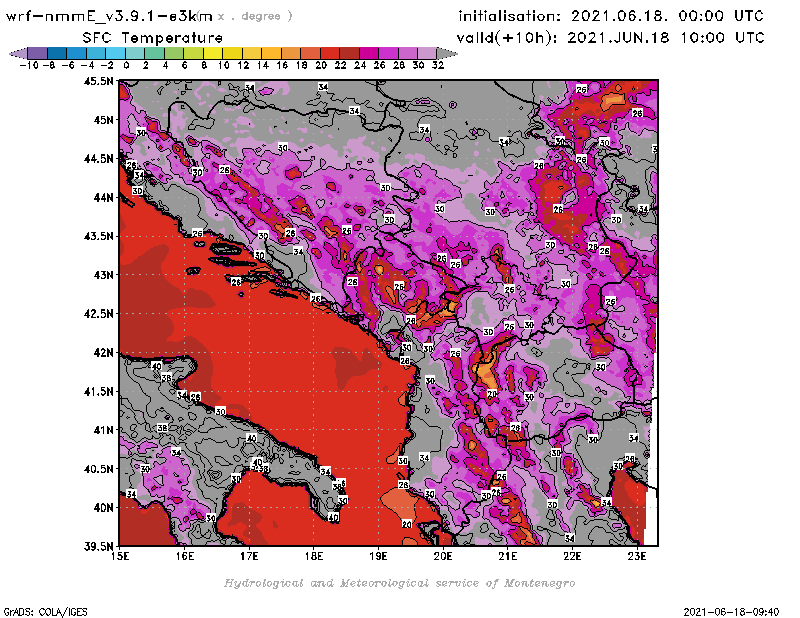Click the 45.5N latitude axis label
This screenshot has width=800, height=618.
pyautogui.click(x=98, y=81)
